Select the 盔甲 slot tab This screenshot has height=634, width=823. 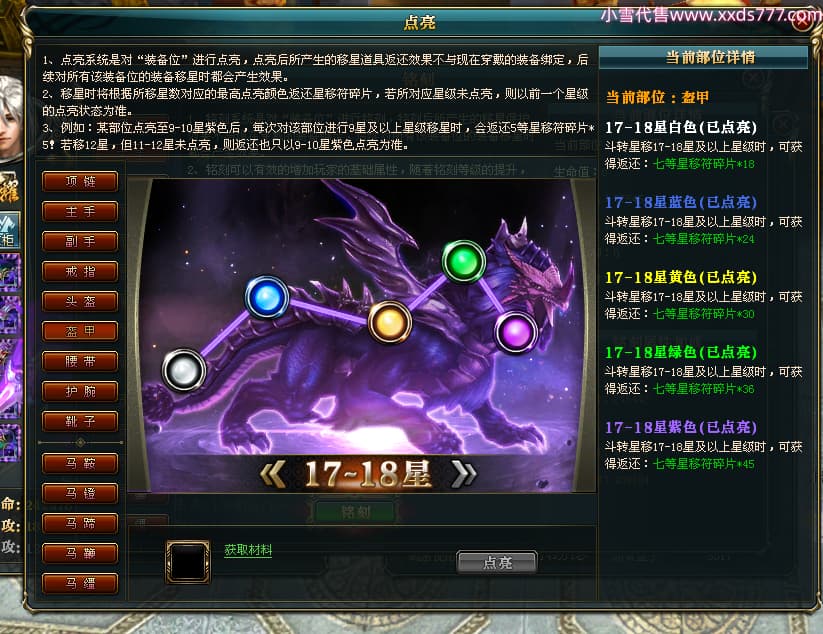point(80,331)
